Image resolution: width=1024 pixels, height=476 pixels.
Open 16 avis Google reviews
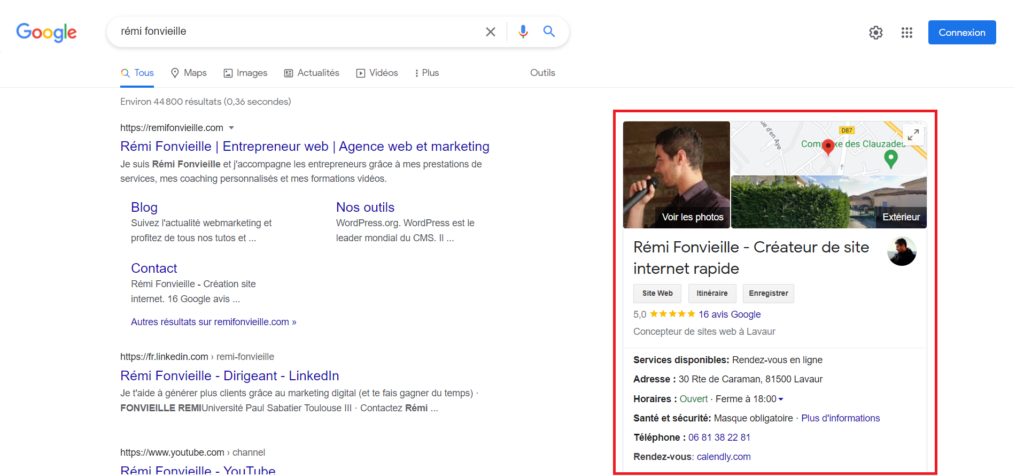point(729,314)
